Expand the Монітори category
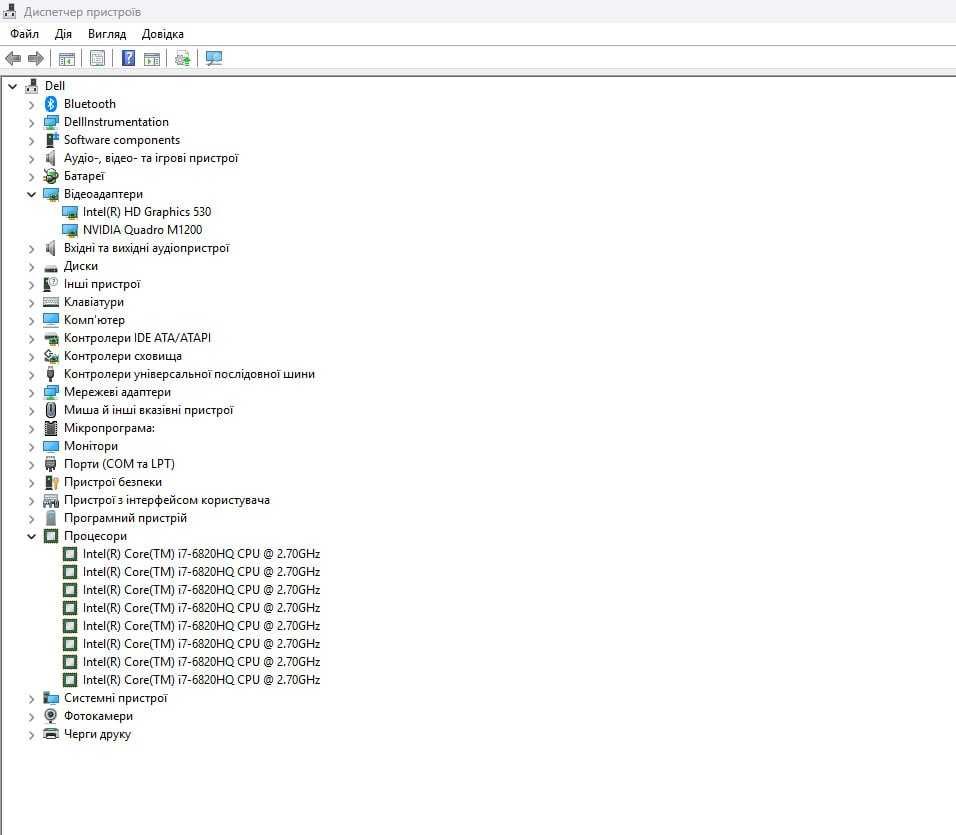 coord(31,447)
